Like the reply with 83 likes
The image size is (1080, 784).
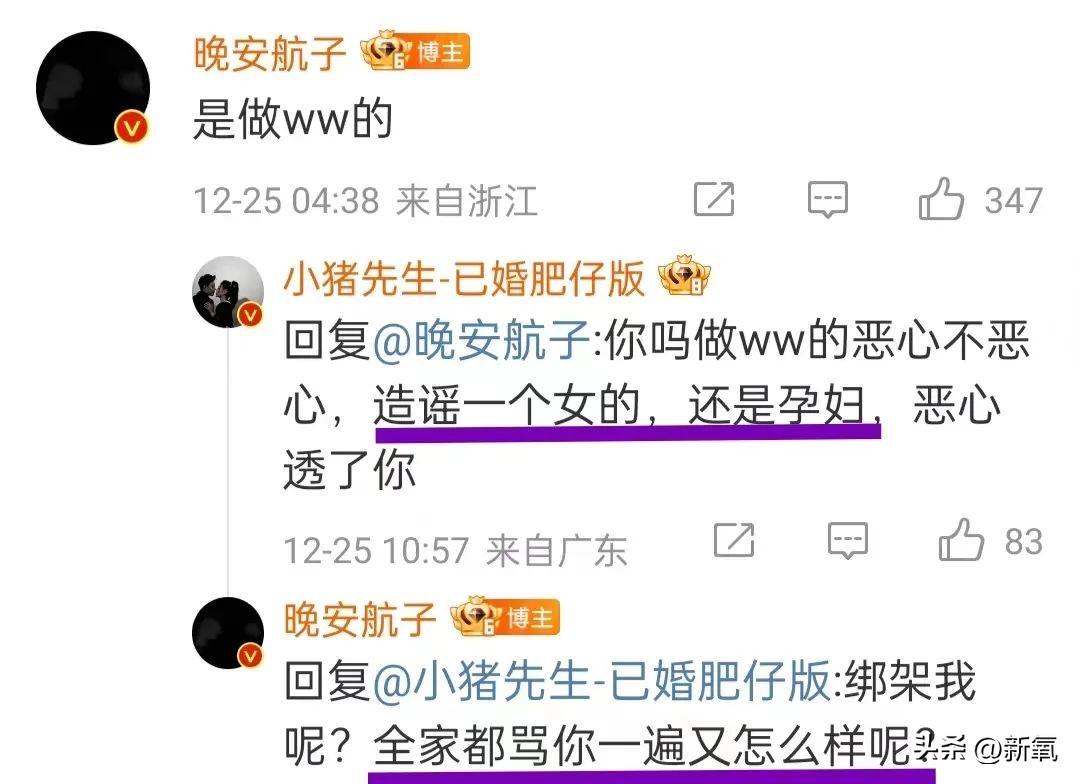click(x=961, y=540)
